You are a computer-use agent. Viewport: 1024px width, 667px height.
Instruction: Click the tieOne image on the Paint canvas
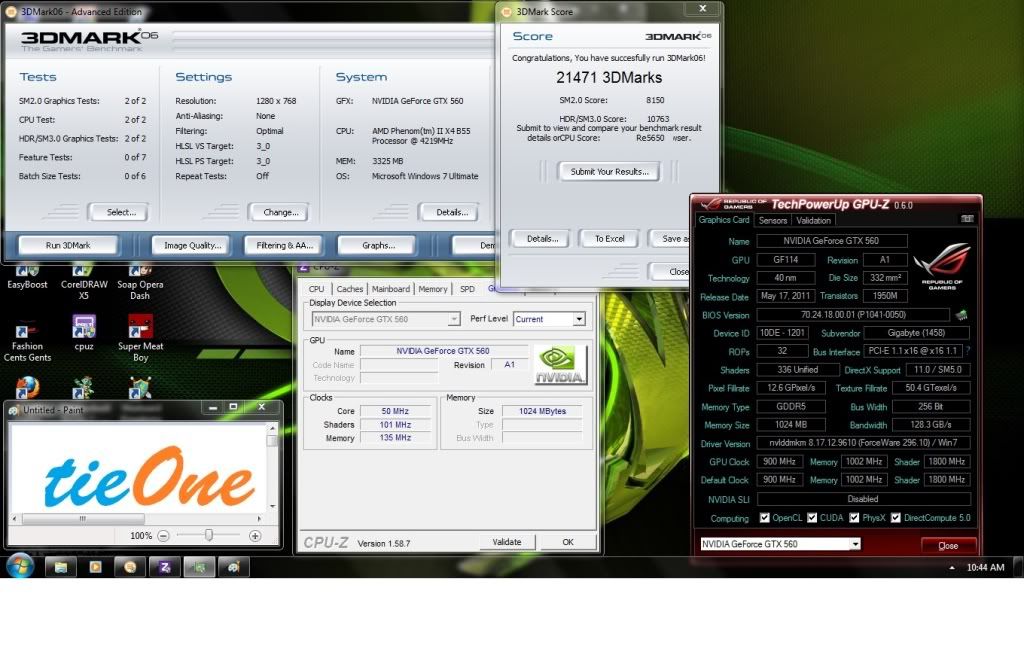pyautogui.click(x=150, y=479)
